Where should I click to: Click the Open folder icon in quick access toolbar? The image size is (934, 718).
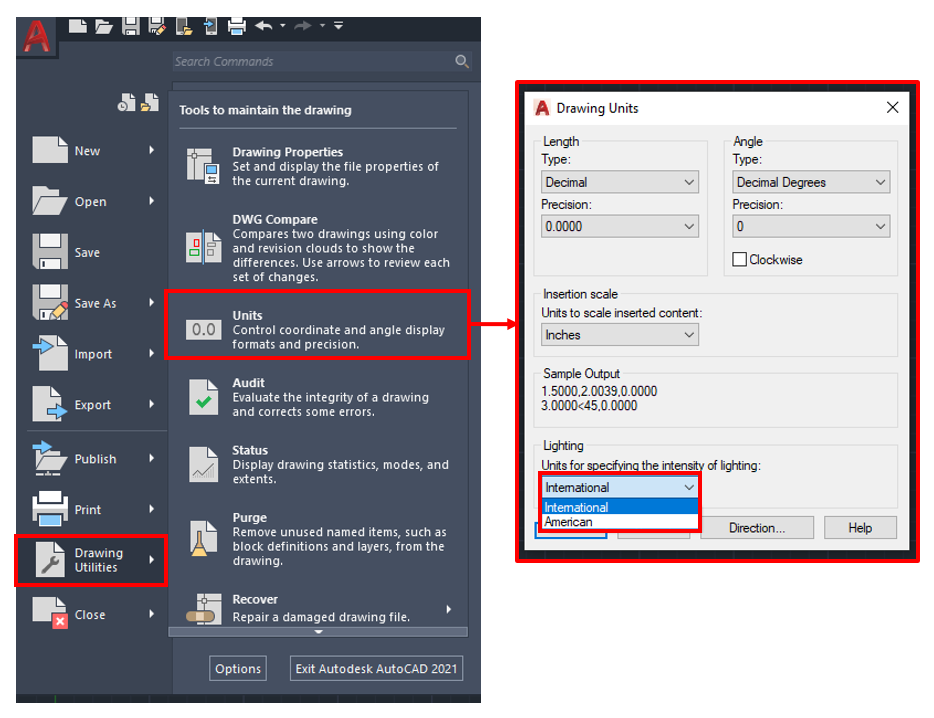tap(104, 26)
